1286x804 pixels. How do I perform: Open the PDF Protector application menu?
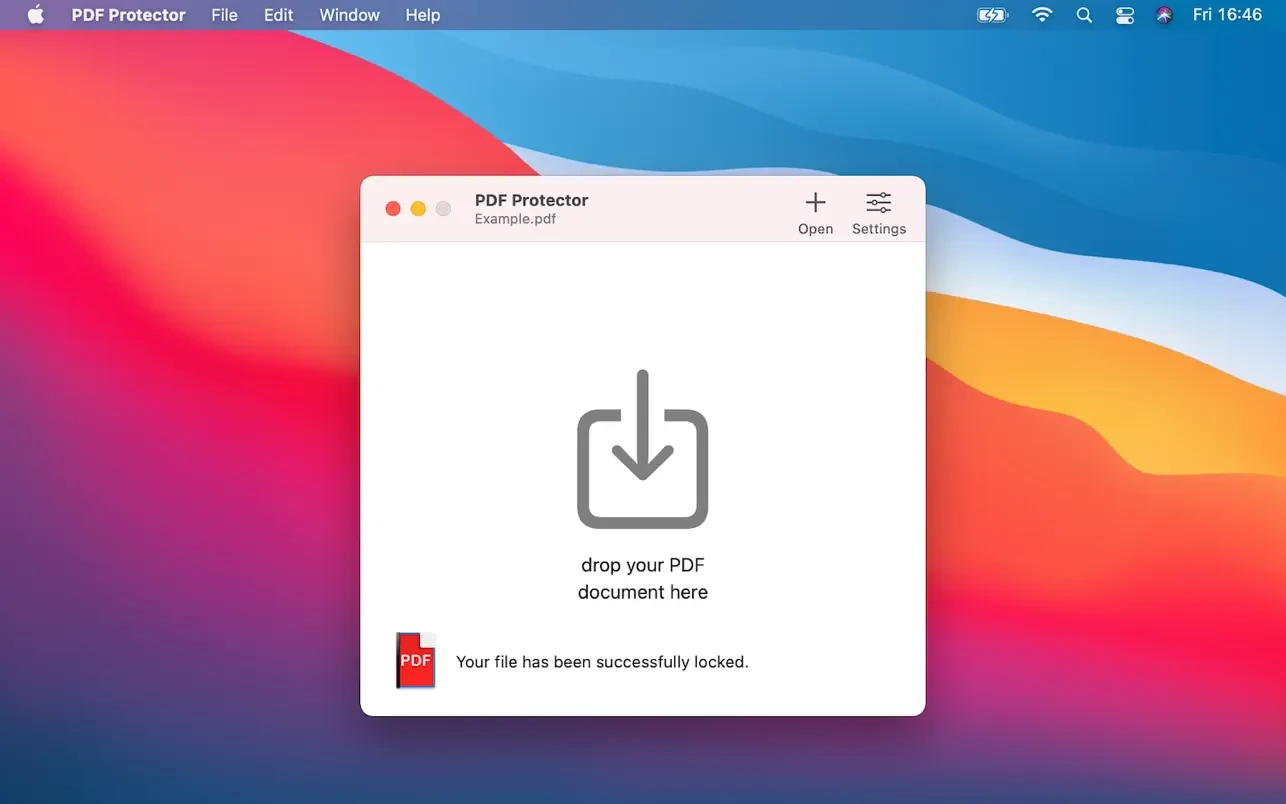[x=128, y=15]
